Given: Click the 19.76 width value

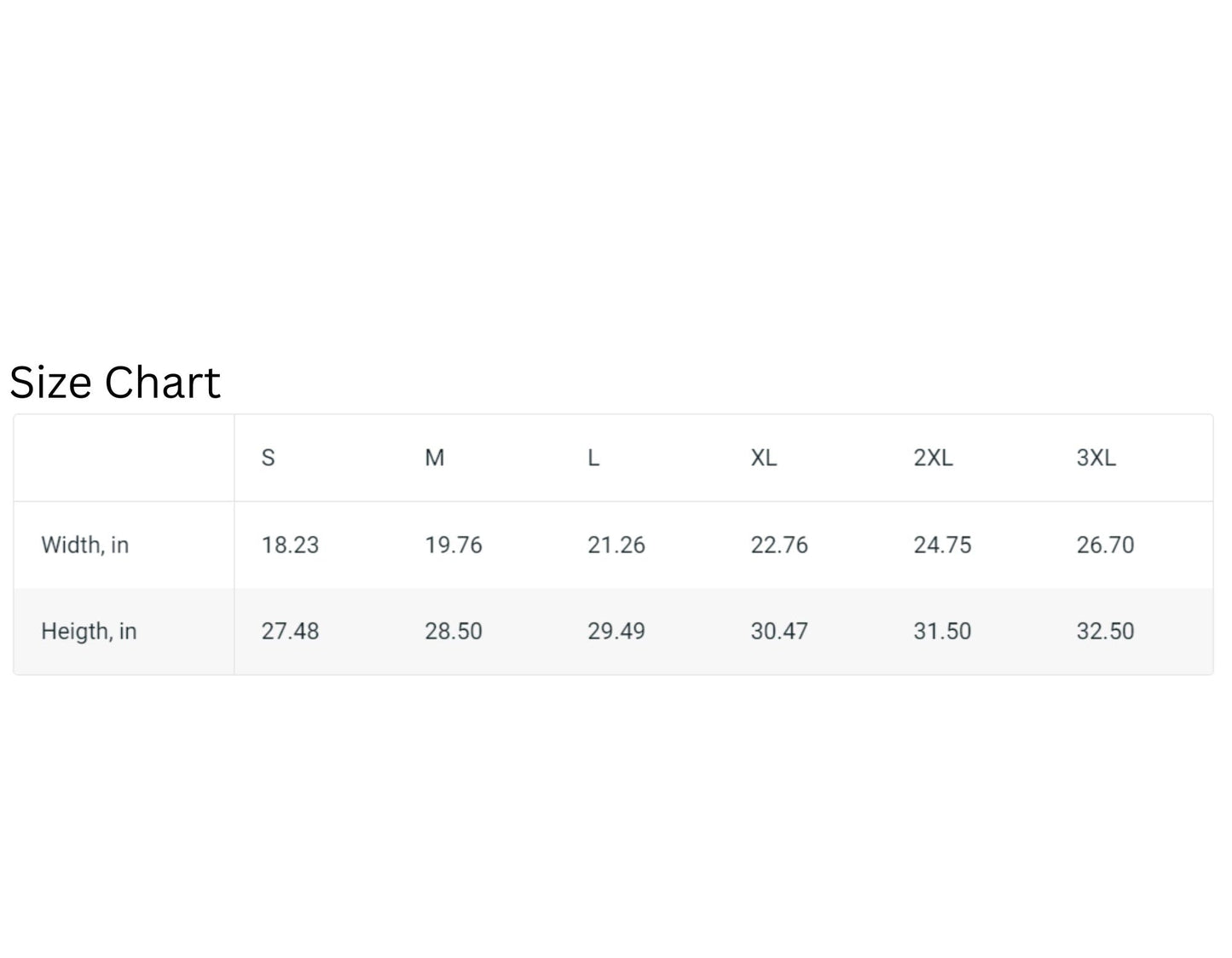Looking at the screenshot, I should (x=454, y=545).
